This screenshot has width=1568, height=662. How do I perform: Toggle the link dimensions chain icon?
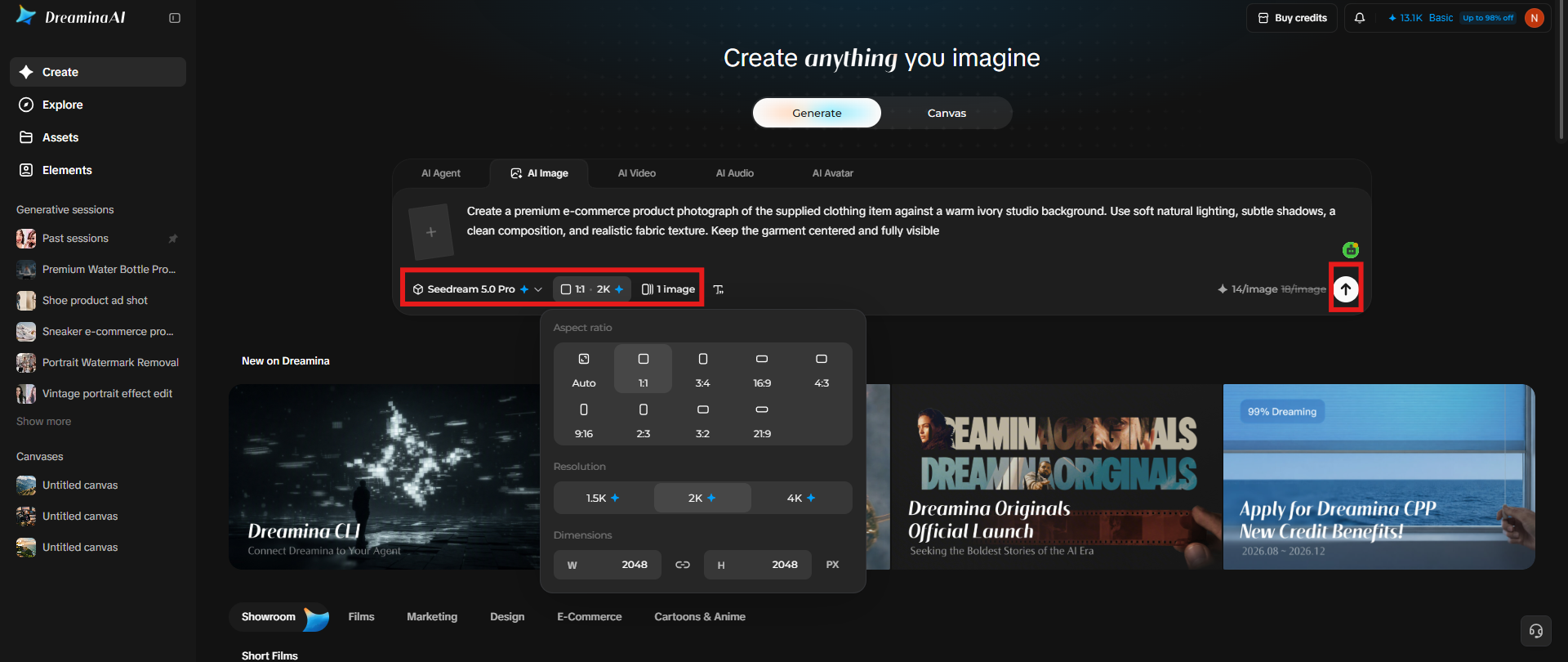click(x=683, y=565)
